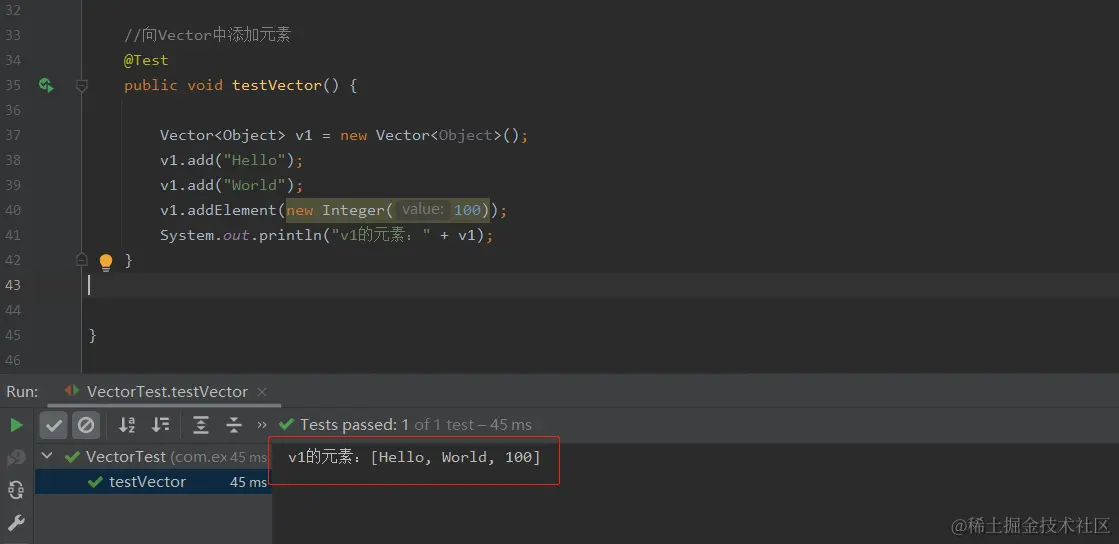Select the VectorTest test class row

(x=153, y=457)
